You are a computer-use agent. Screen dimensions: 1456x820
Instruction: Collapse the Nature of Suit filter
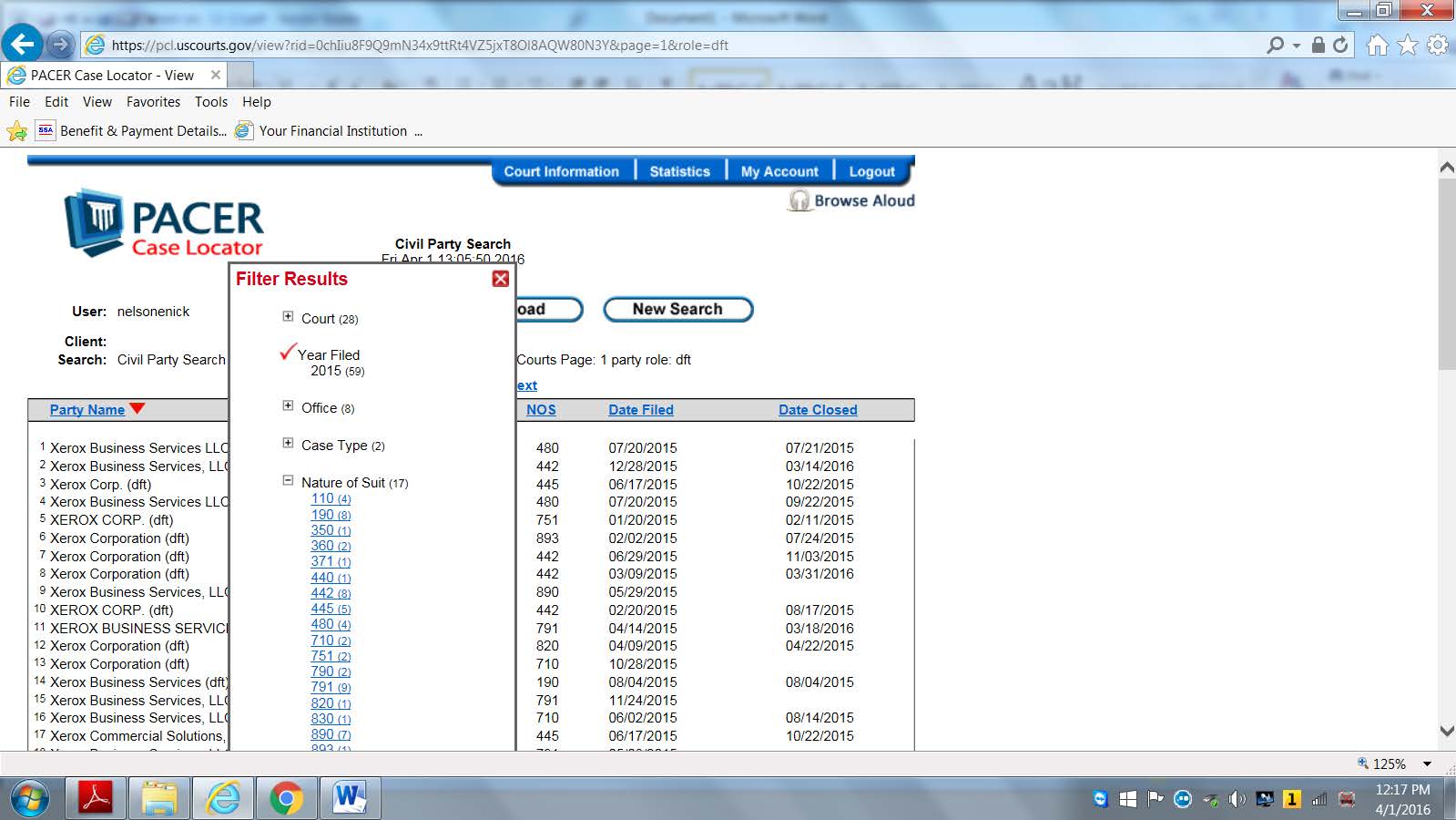[288, 481]
